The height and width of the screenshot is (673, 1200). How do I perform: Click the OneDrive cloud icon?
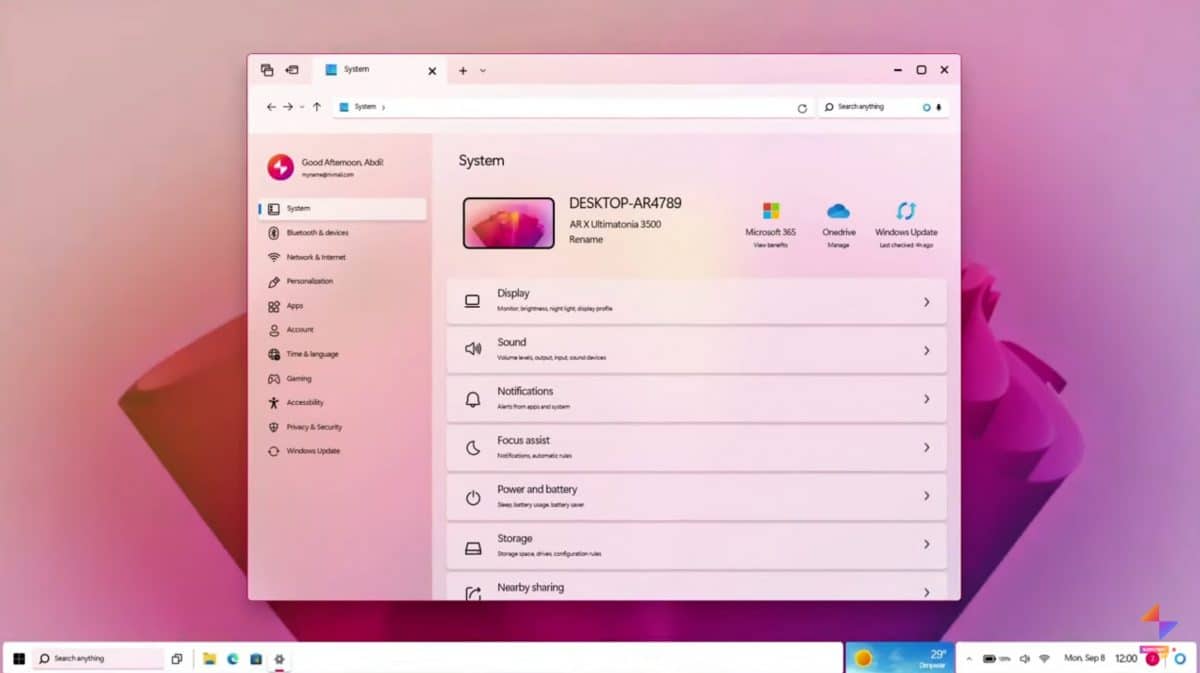[x=838, y=212]
